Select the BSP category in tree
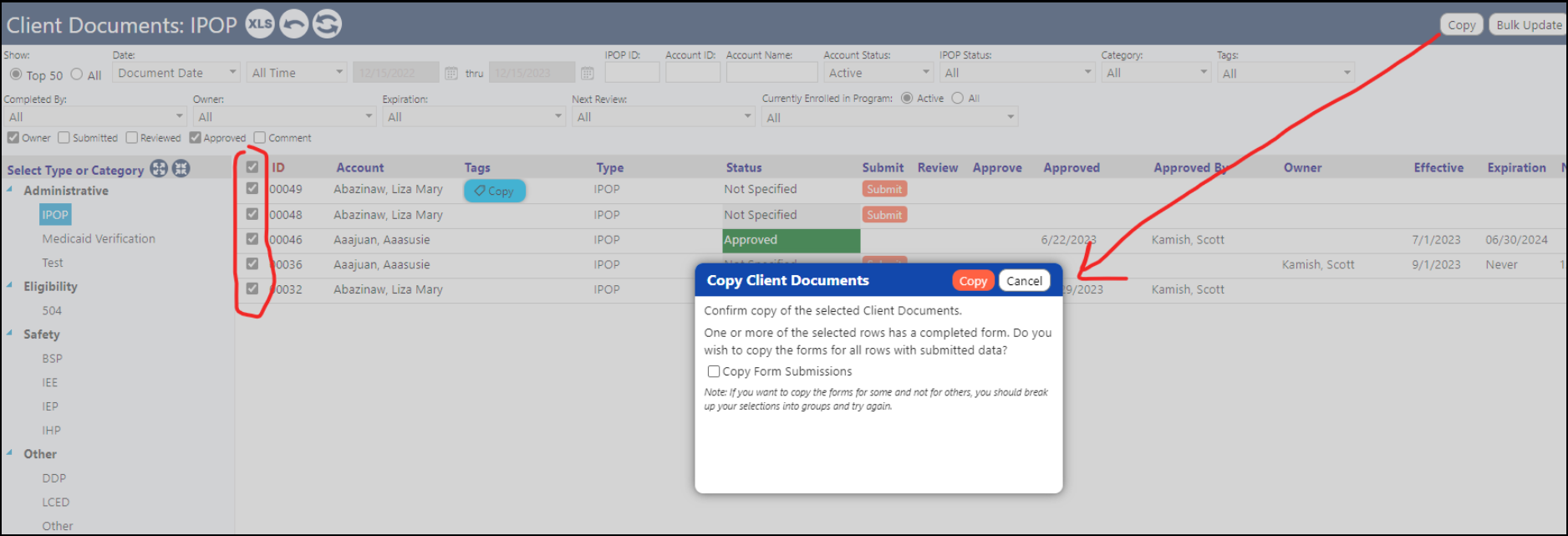1568x536 pixels. click(x=53, y=358)
